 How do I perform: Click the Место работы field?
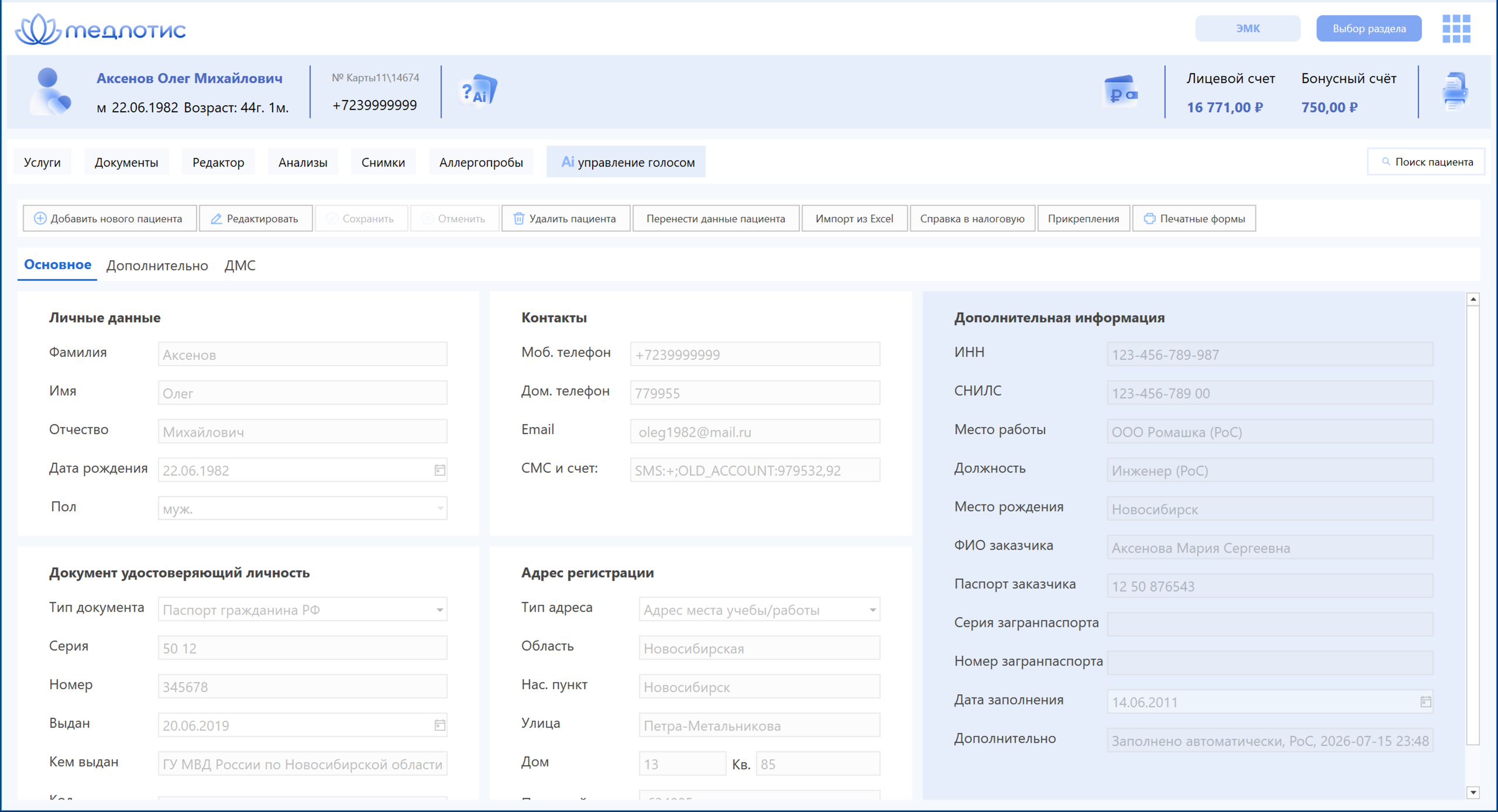click(x=1269, y=432)
